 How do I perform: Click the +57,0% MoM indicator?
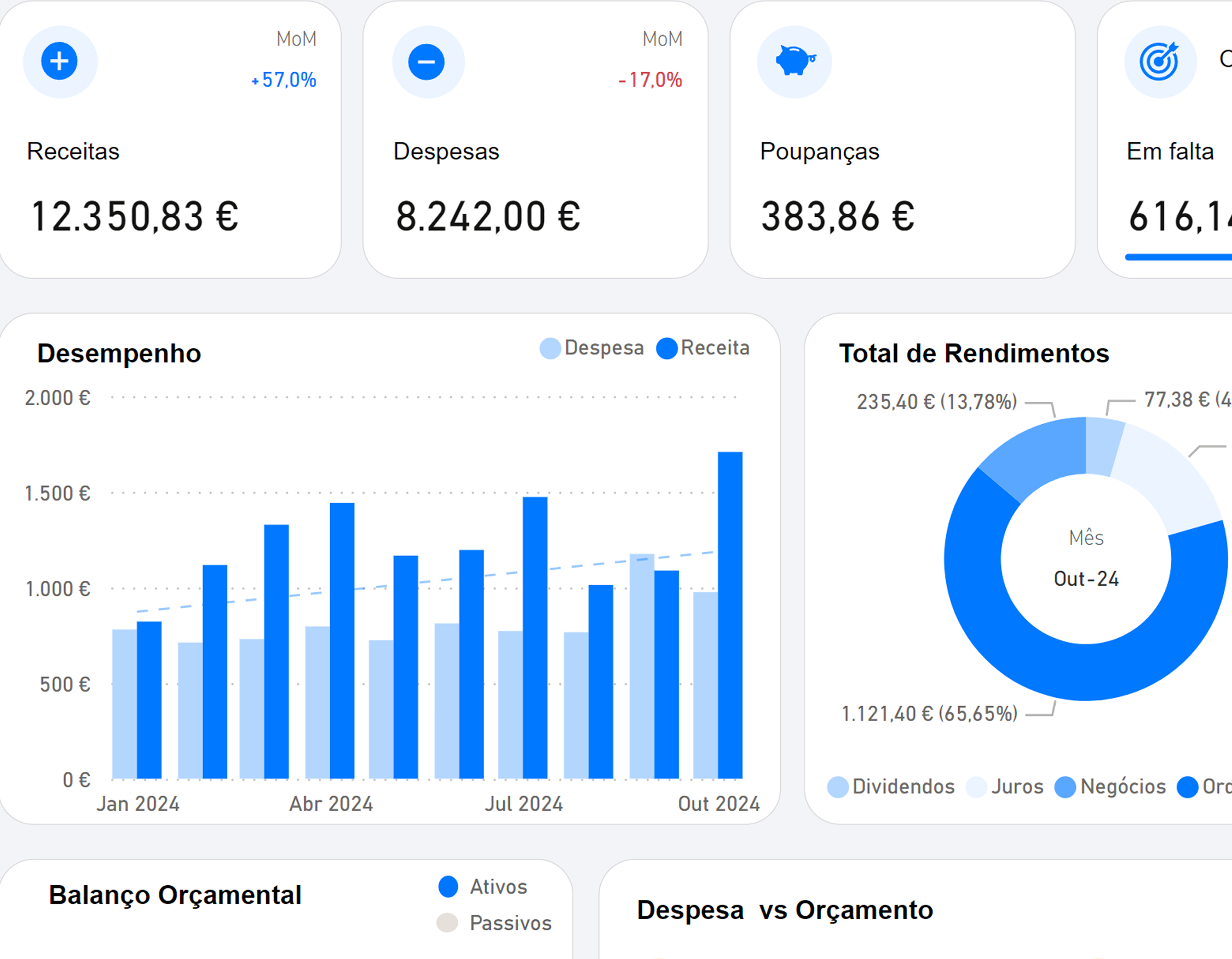tap(284, 80)
